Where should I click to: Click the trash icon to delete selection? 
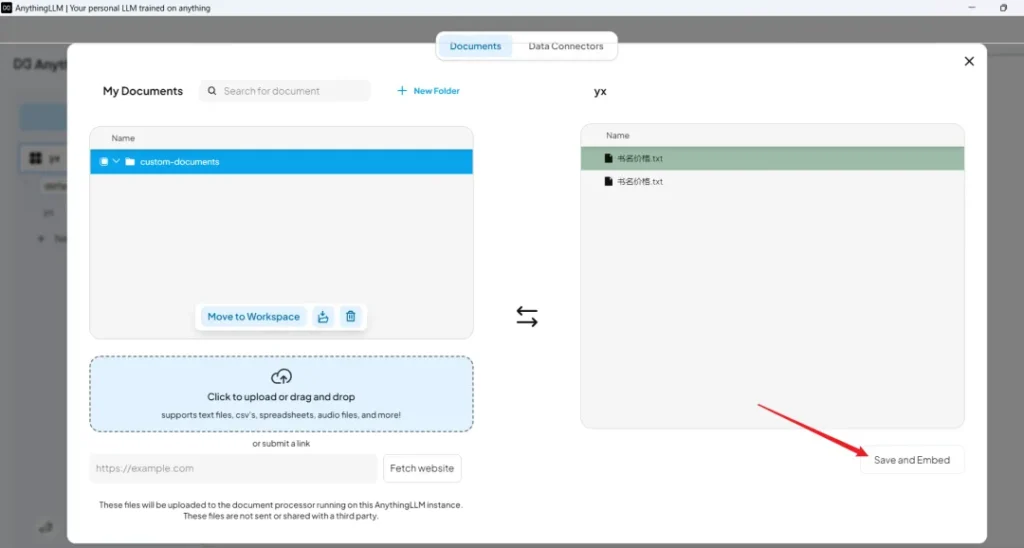(350, 317)
